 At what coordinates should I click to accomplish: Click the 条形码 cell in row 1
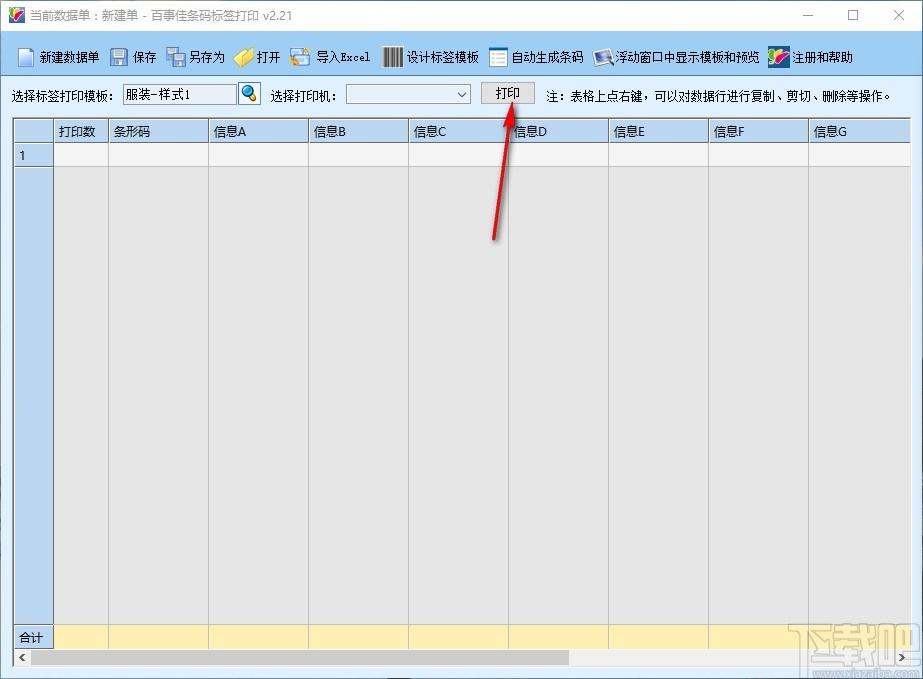pyautogui.click(x=158, y=155)
